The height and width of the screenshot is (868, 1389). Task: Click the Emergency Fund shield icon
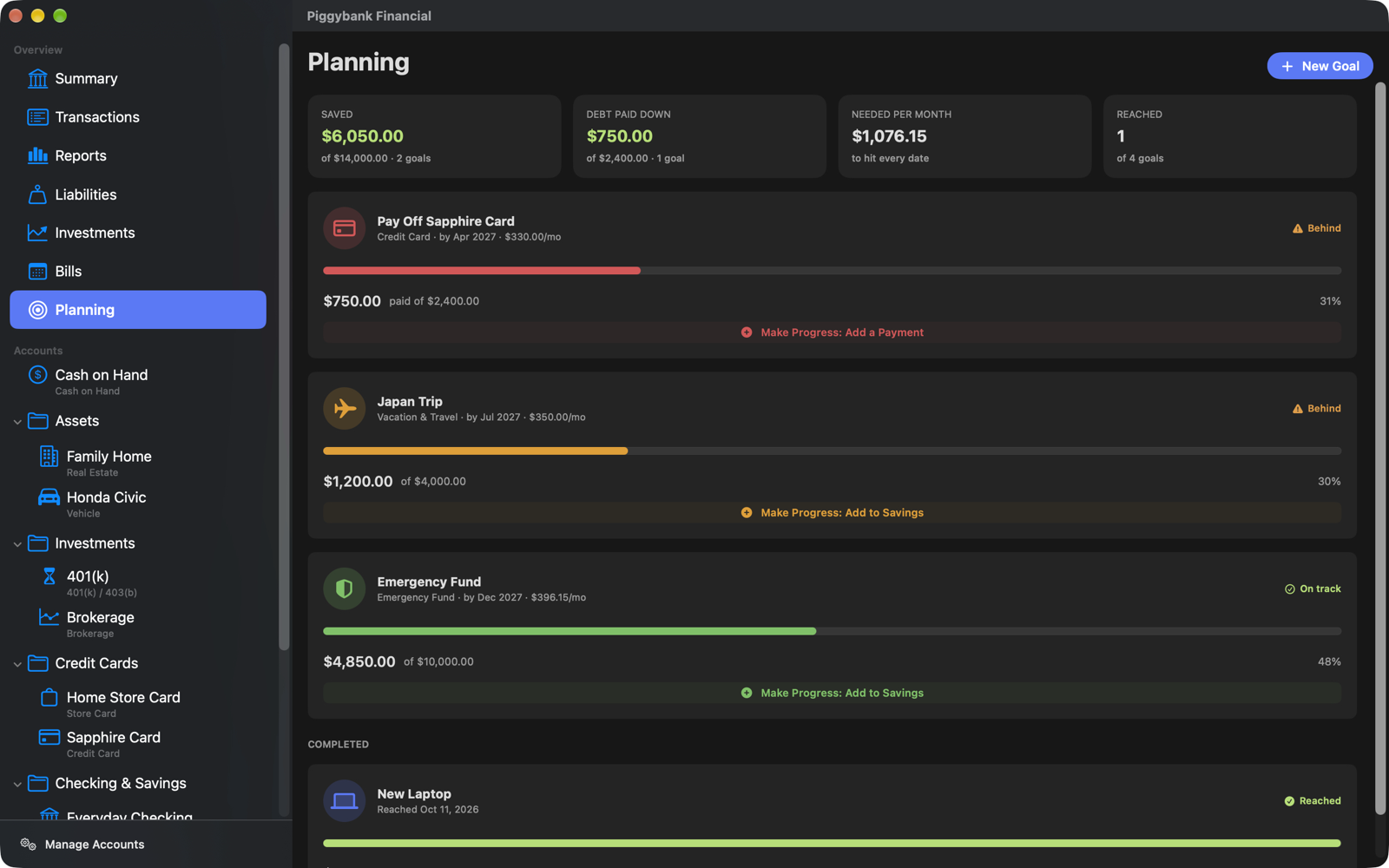click(345, 589)
